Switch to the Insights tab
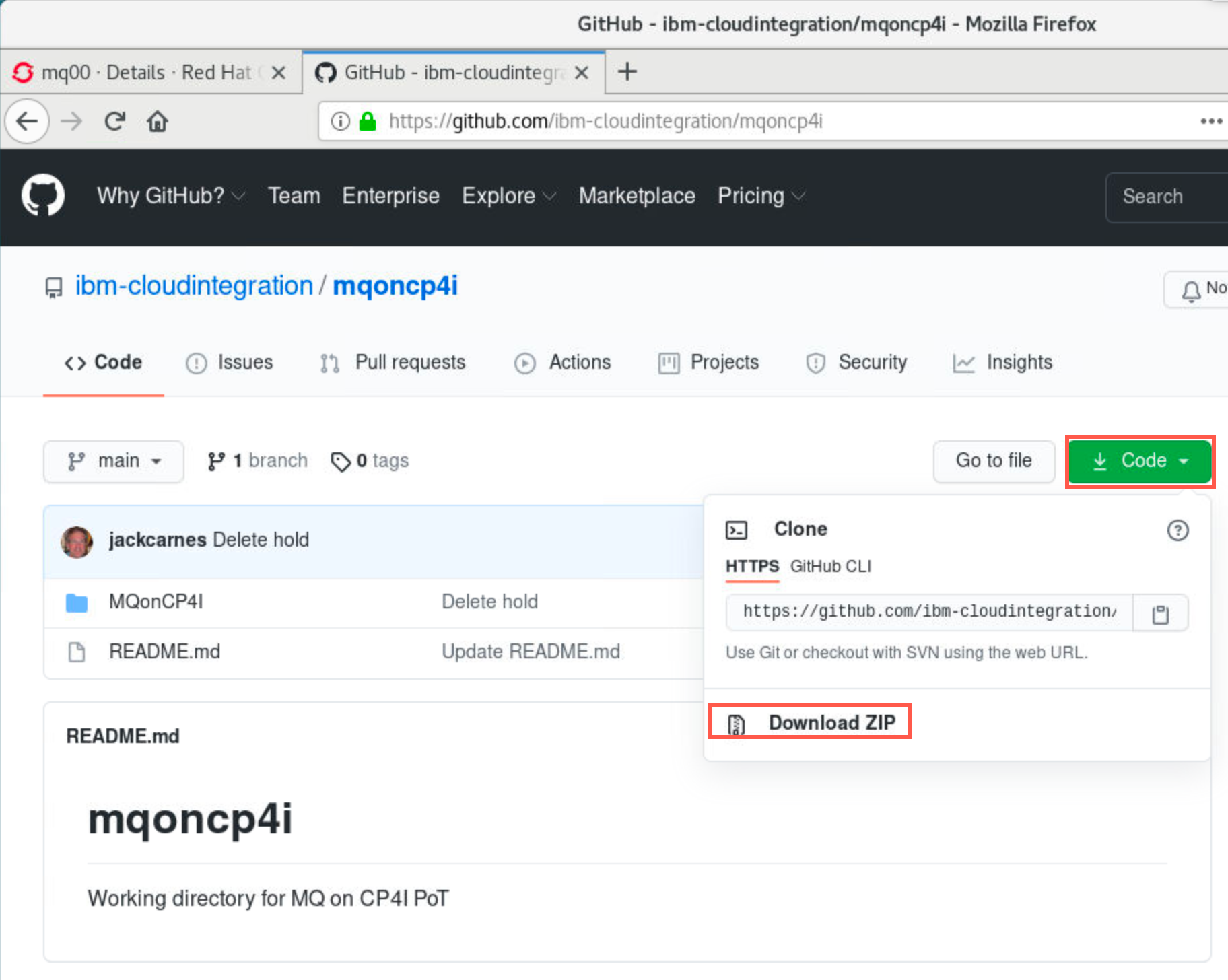The image size is (1228, 980). [1003, 363]
